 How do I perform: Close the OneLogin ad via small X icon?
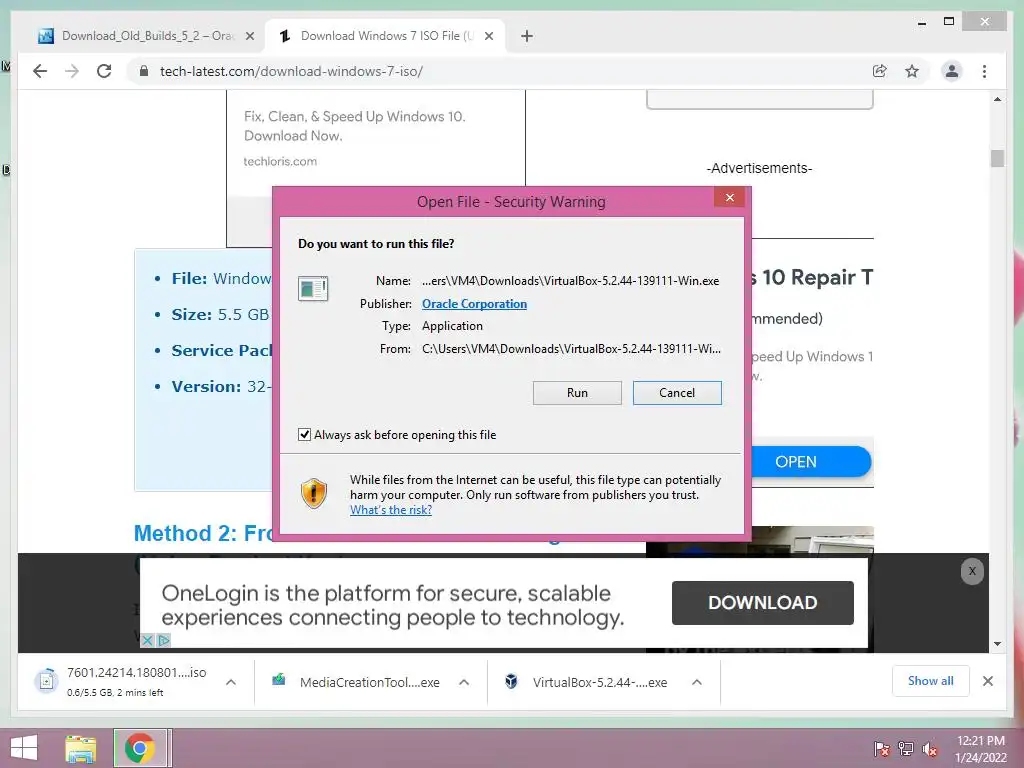tap(148, 641)
